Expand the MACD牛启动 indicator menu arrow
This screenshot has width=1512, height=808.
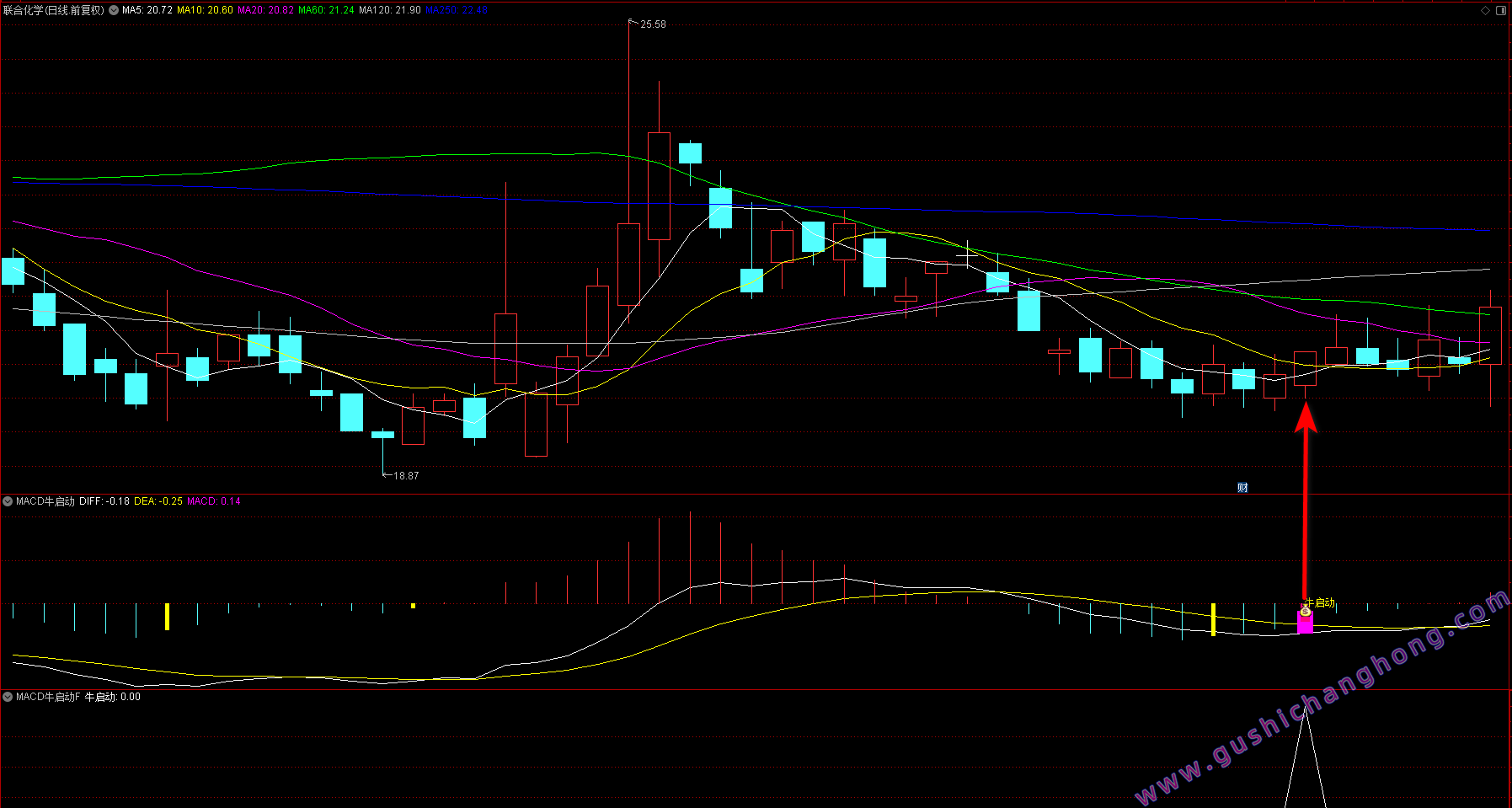8,501
